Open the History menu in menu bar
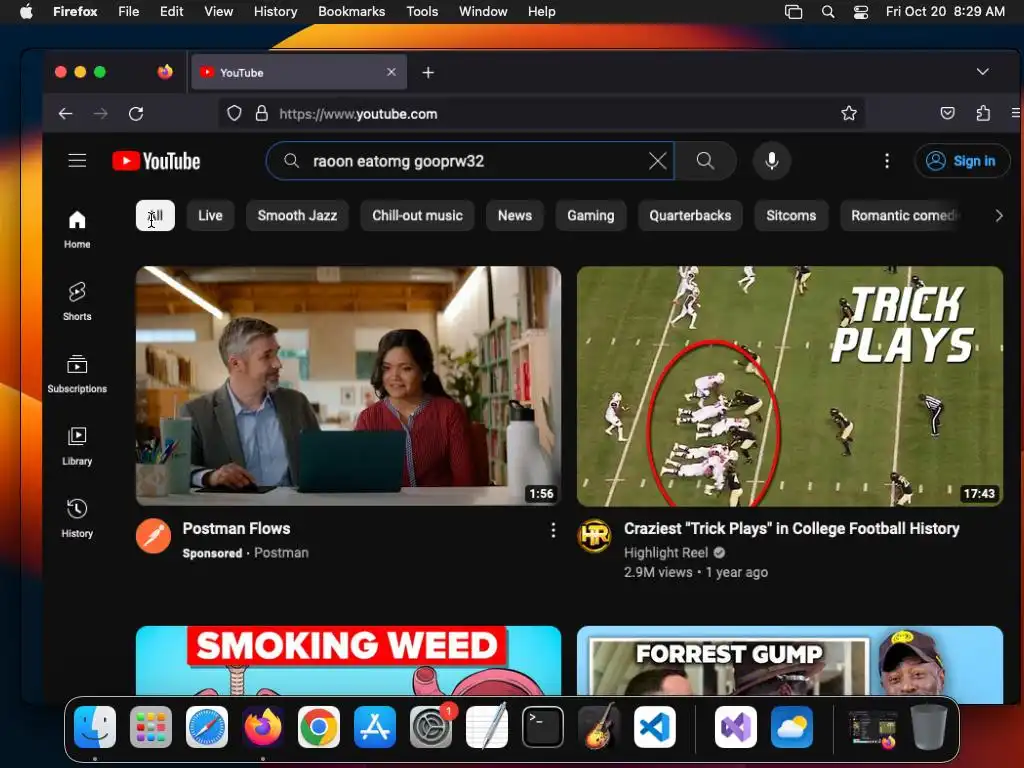1024x768 pixels. tap(276, 12)
